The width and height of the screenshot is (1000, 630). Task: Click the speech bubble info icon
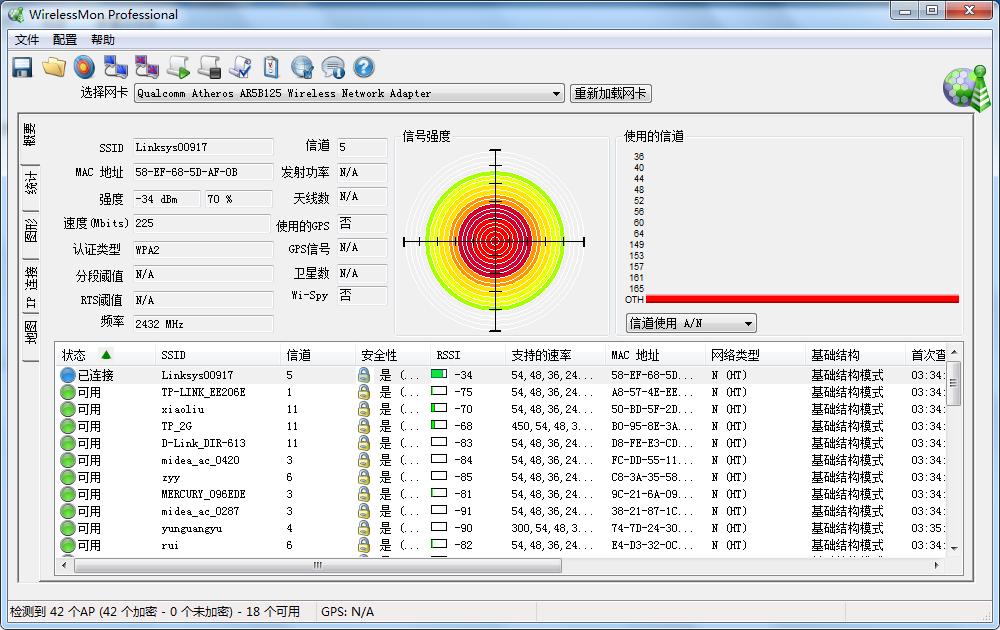333,67
